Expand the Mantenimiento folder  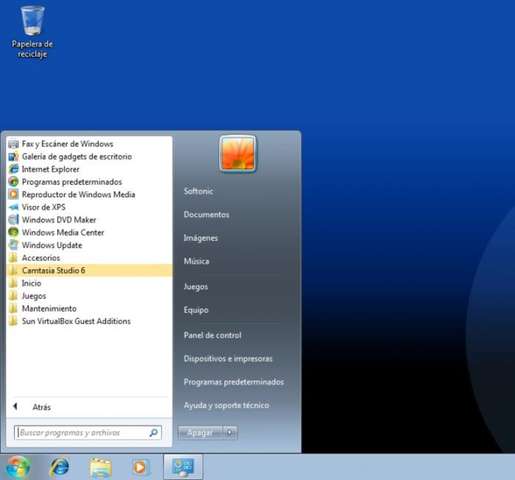[89, 309]
